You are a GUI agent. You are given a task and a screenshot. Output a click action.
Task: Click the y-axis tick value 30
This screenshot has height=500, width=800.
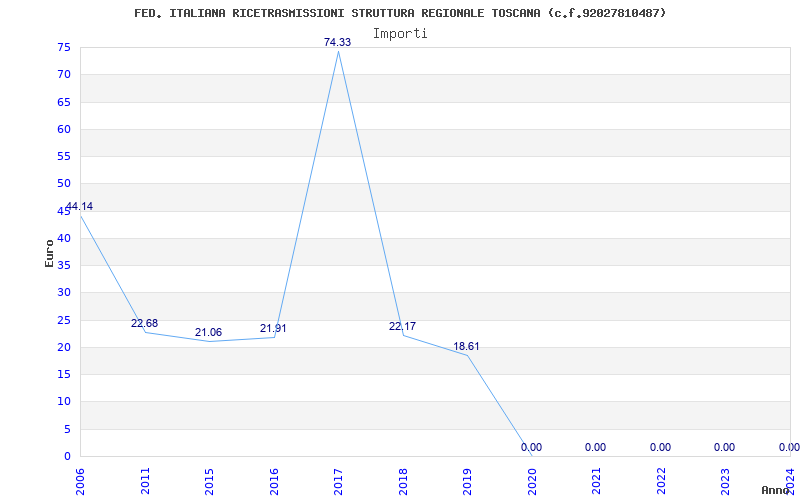pos(64,292)
